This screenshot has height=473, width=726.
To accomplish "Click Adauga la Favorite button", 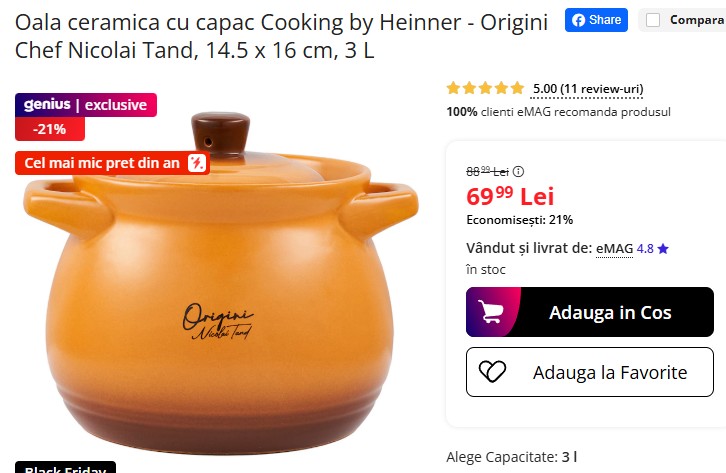I will click(x=589, y=372).
